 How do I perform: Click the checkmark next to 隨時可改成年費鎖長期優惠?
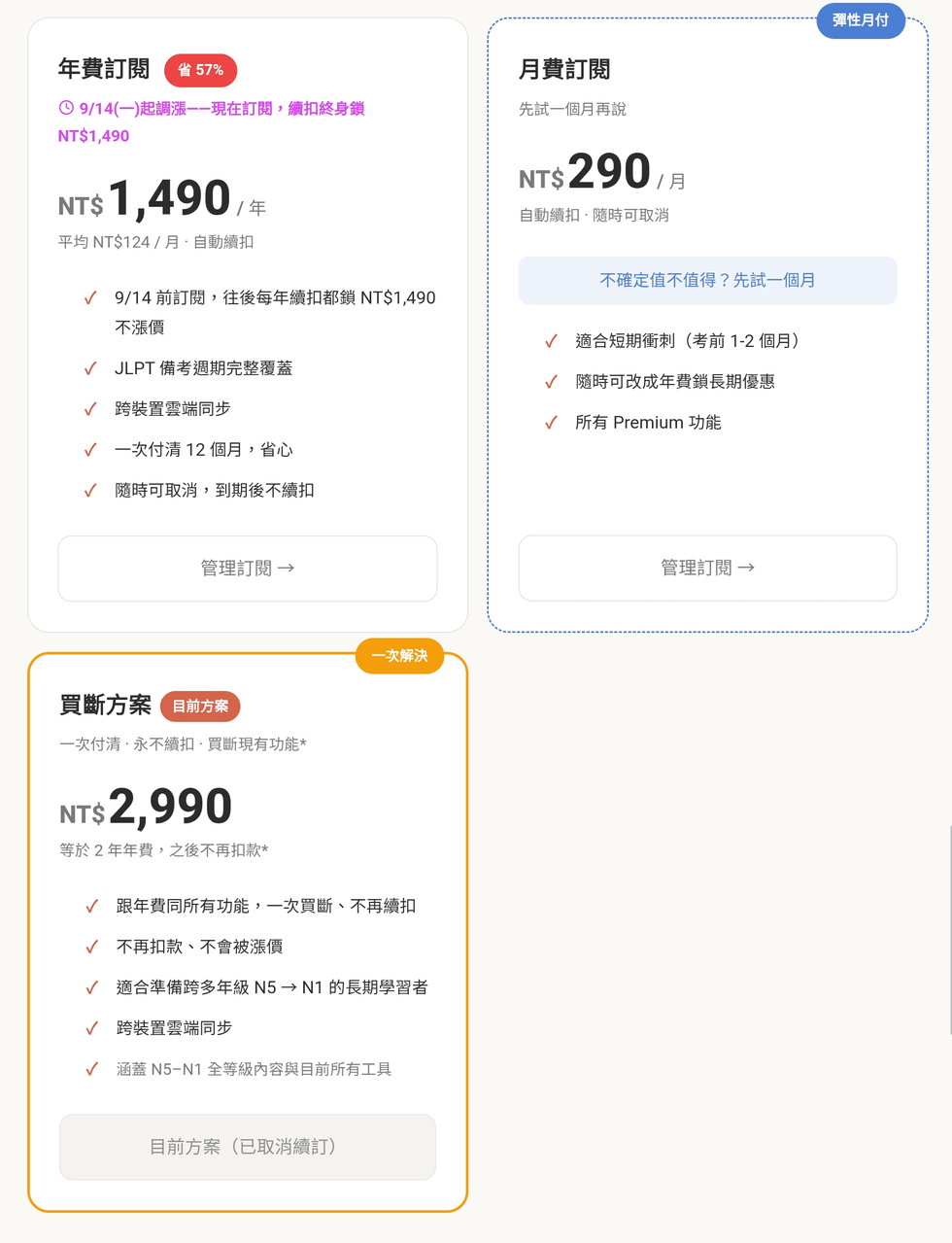pos(551,382)
